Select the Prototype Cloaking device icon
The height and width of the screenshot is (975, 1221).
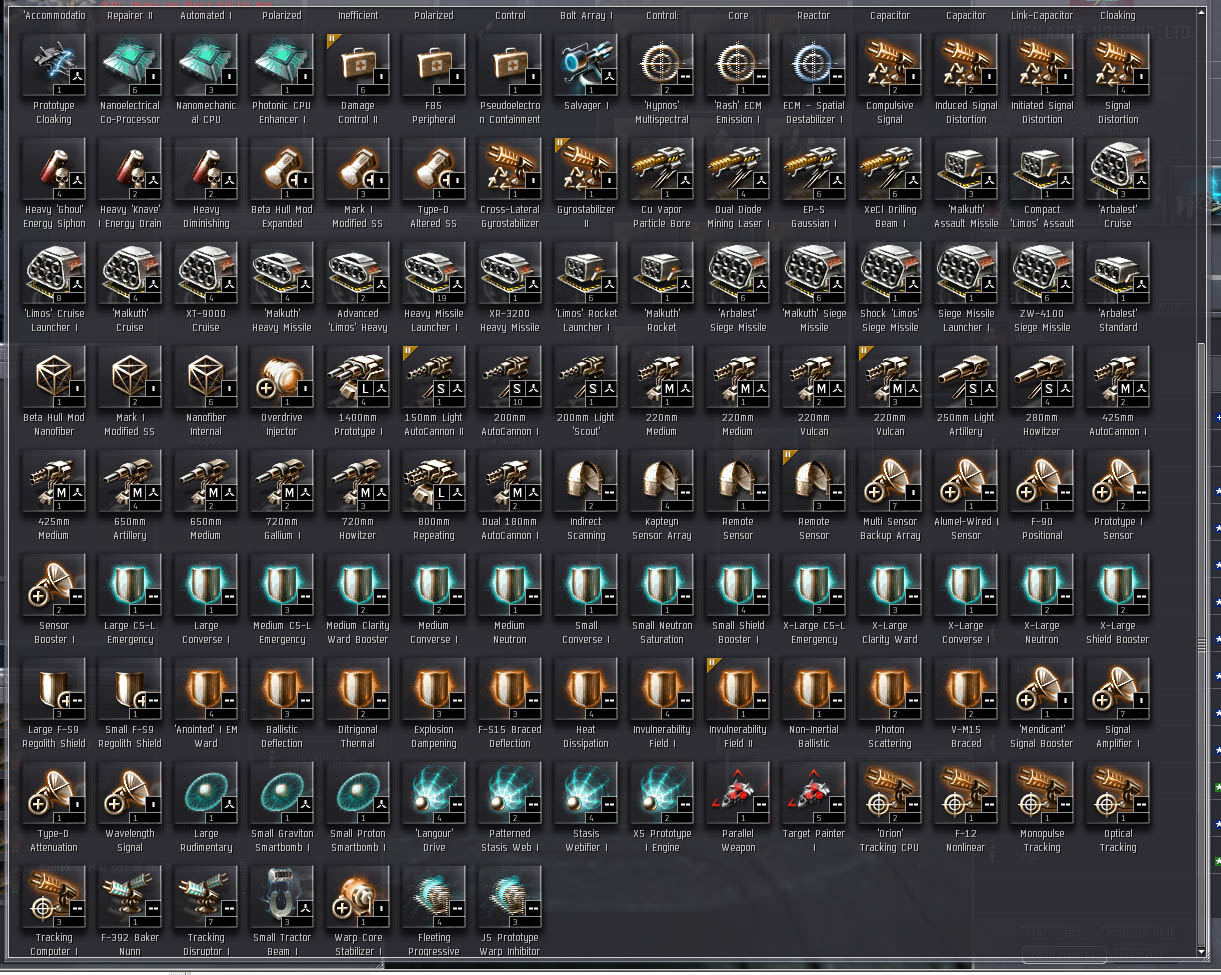click(x=54, y=66)
